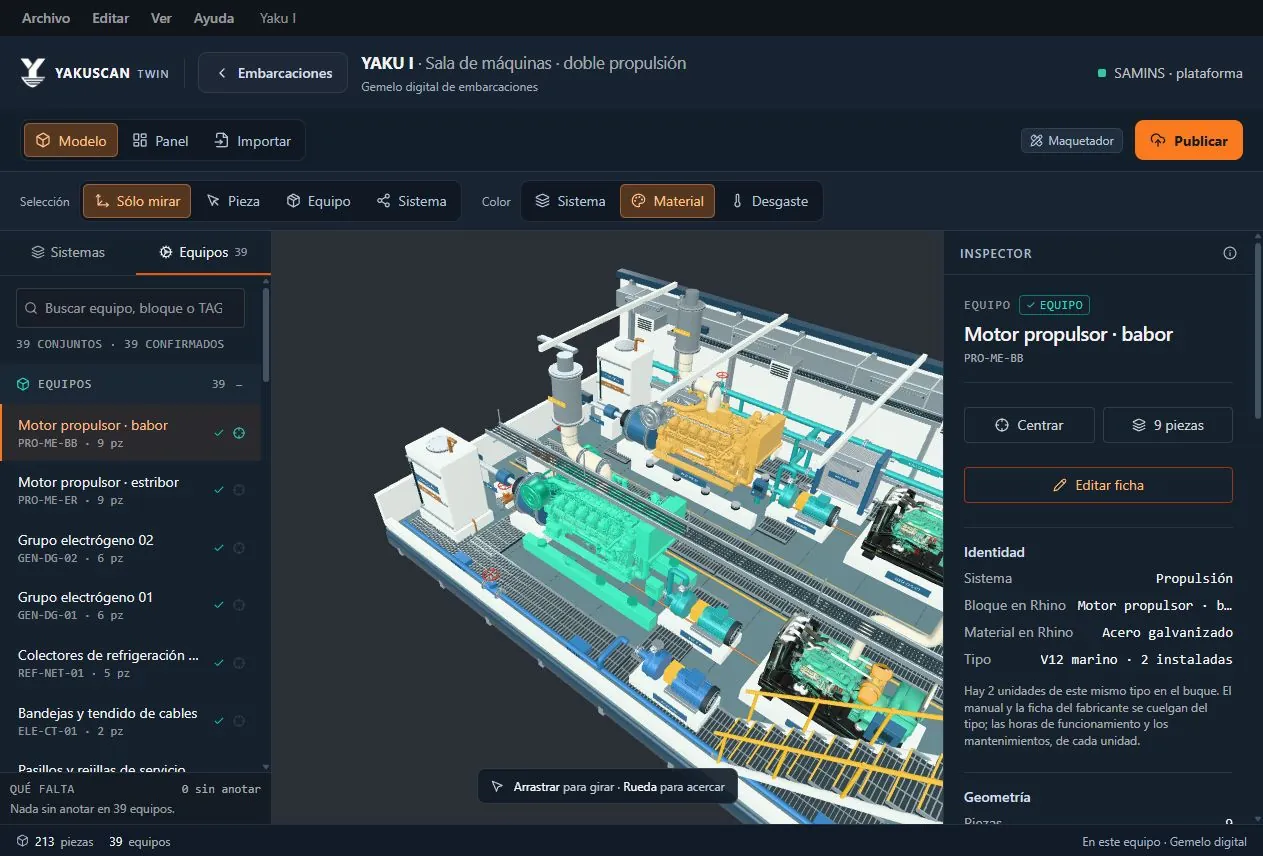Screen dimensions: 1263x856
Task: Click the Centrar button
Action: [x=1029, y=425]
